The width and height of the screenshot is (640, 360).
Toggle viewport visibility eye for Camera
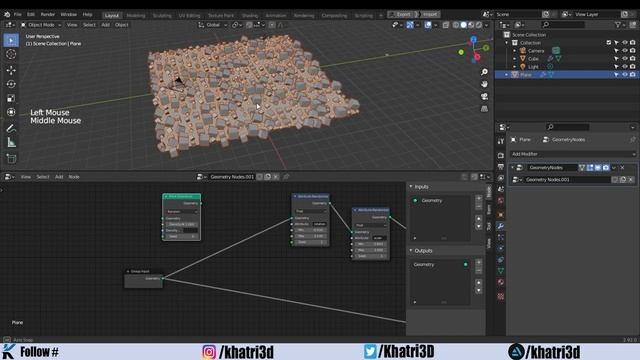coord(624,51)
